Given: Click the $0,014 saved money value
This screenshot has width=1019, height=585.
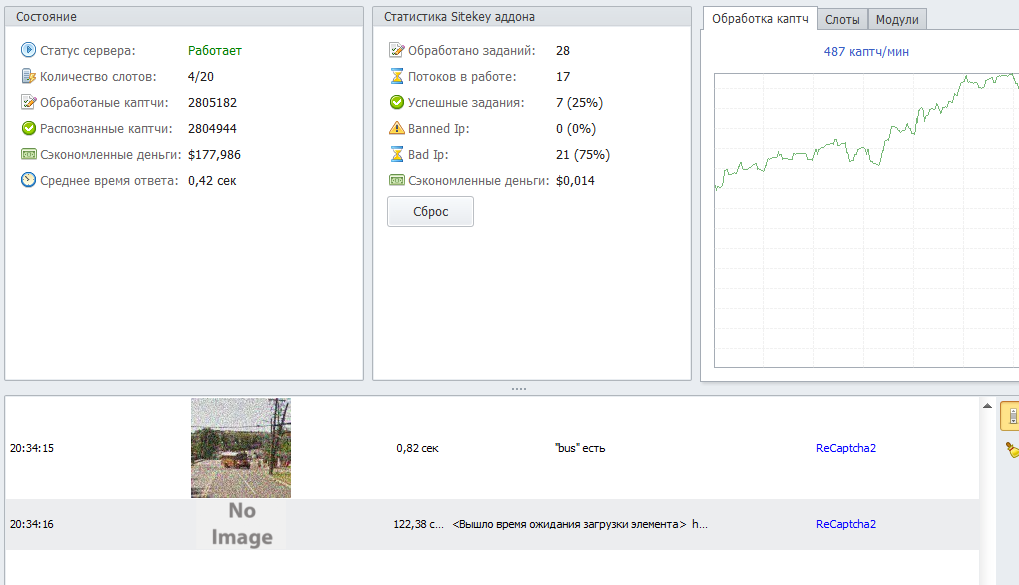Looking at the screenshot, I should 575,180.
